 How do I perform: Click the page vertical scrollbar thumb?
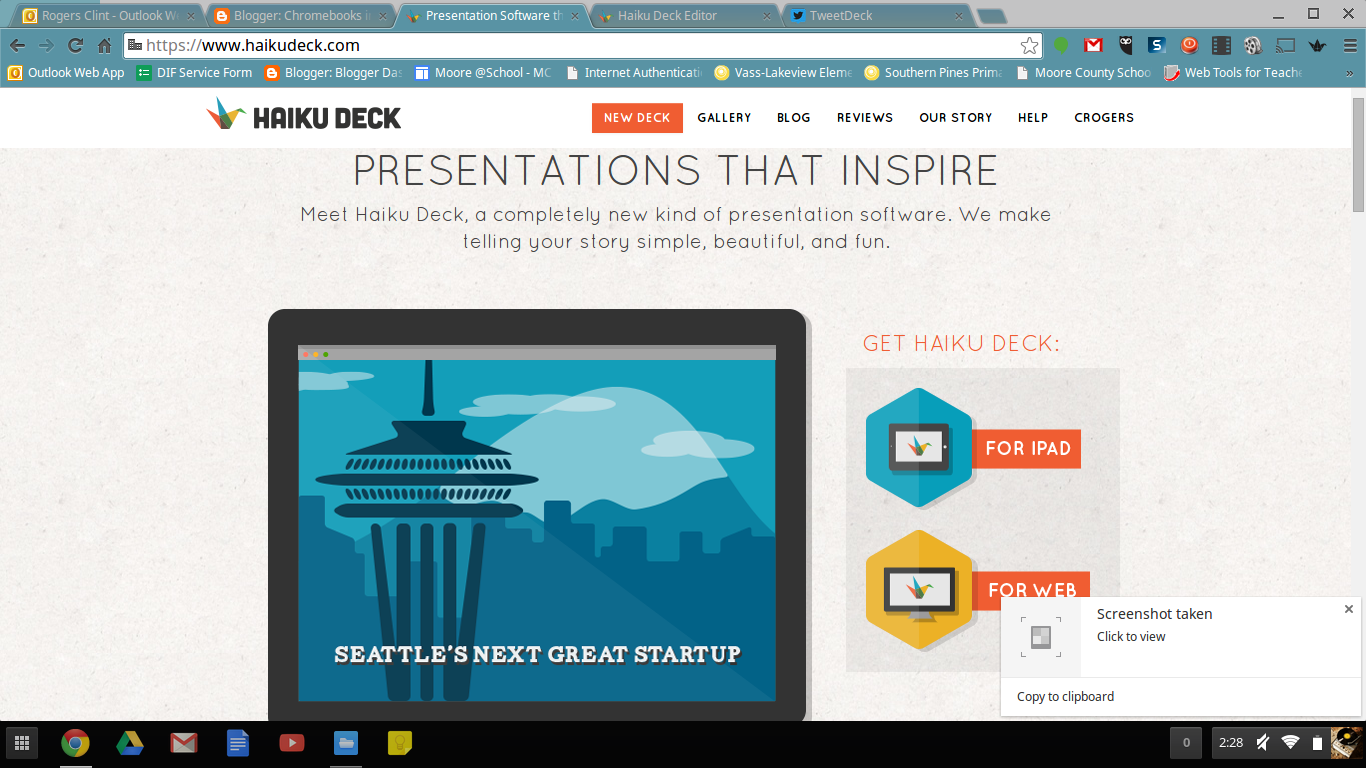(1358, 154)
